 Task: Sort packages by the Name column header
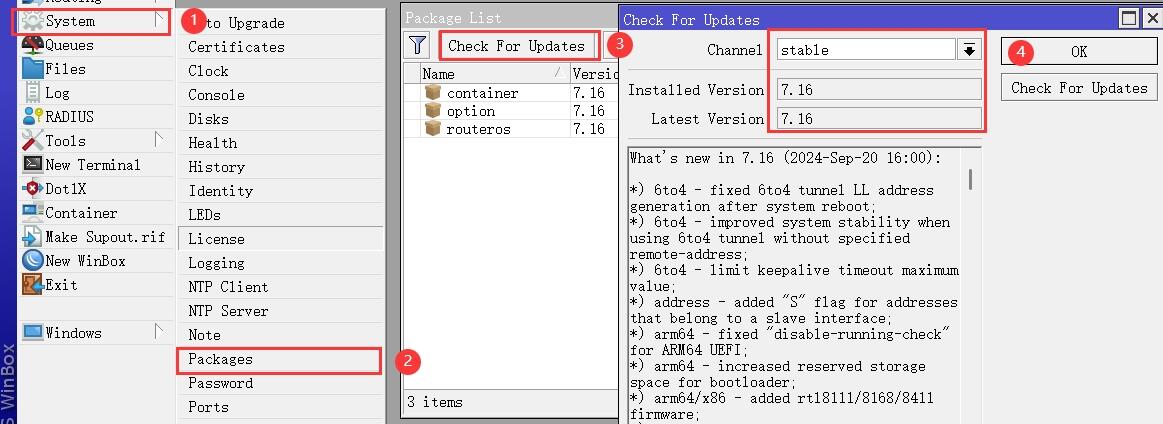pyautogui.click(x=494, y=73)
